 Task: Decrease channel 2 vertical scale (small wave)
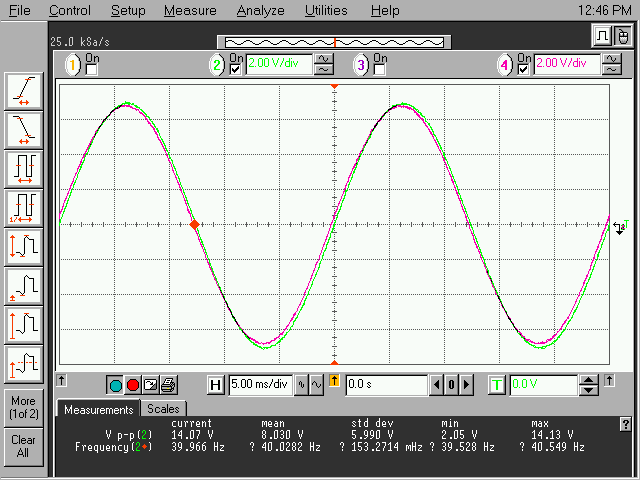[323, 70]
